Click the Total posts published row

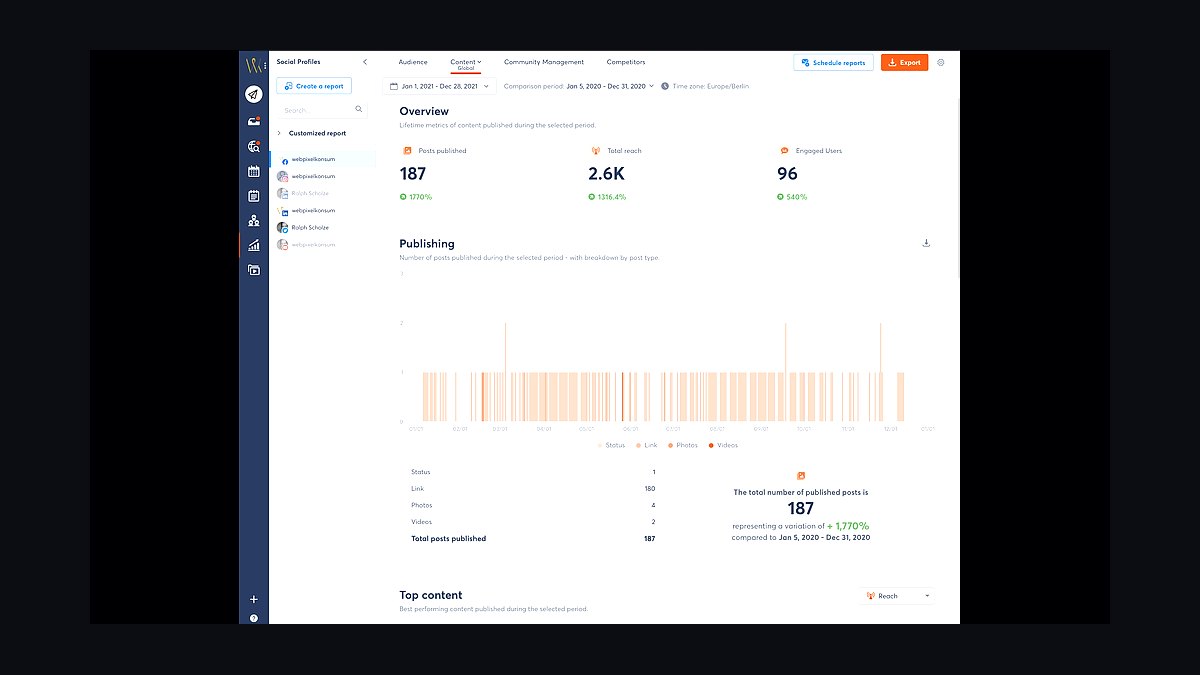533,539
